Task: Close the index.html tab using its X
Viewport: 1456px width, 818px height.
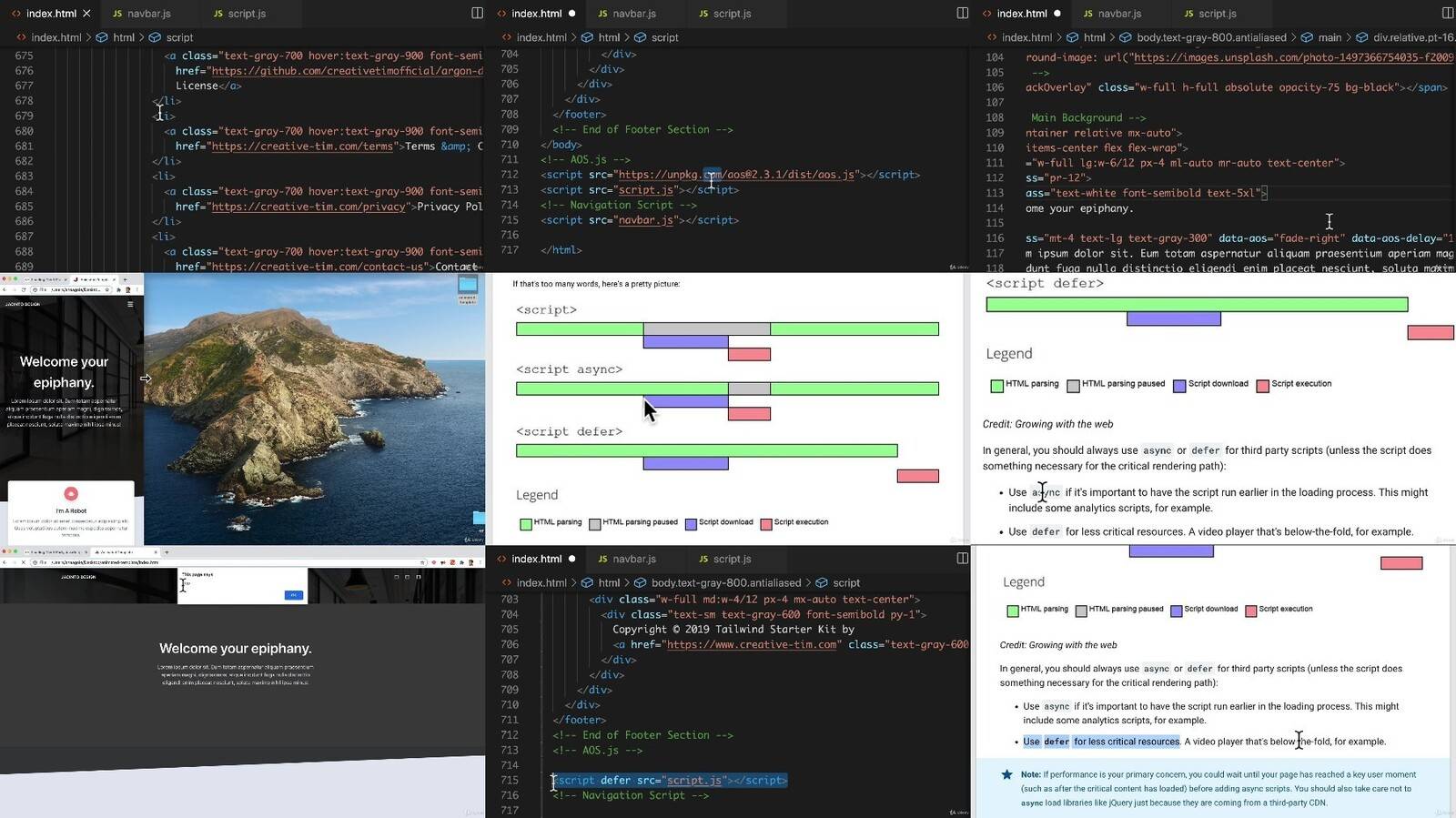Action: point(86,14)
